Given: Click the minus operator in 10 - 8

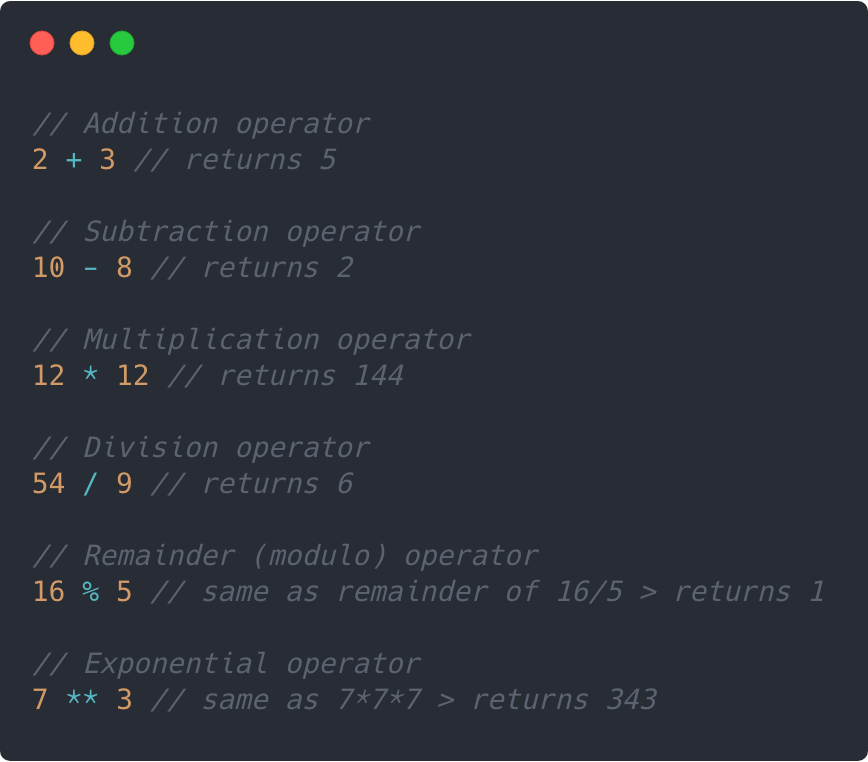Looking at the screenshot, I should click(91, 269).
